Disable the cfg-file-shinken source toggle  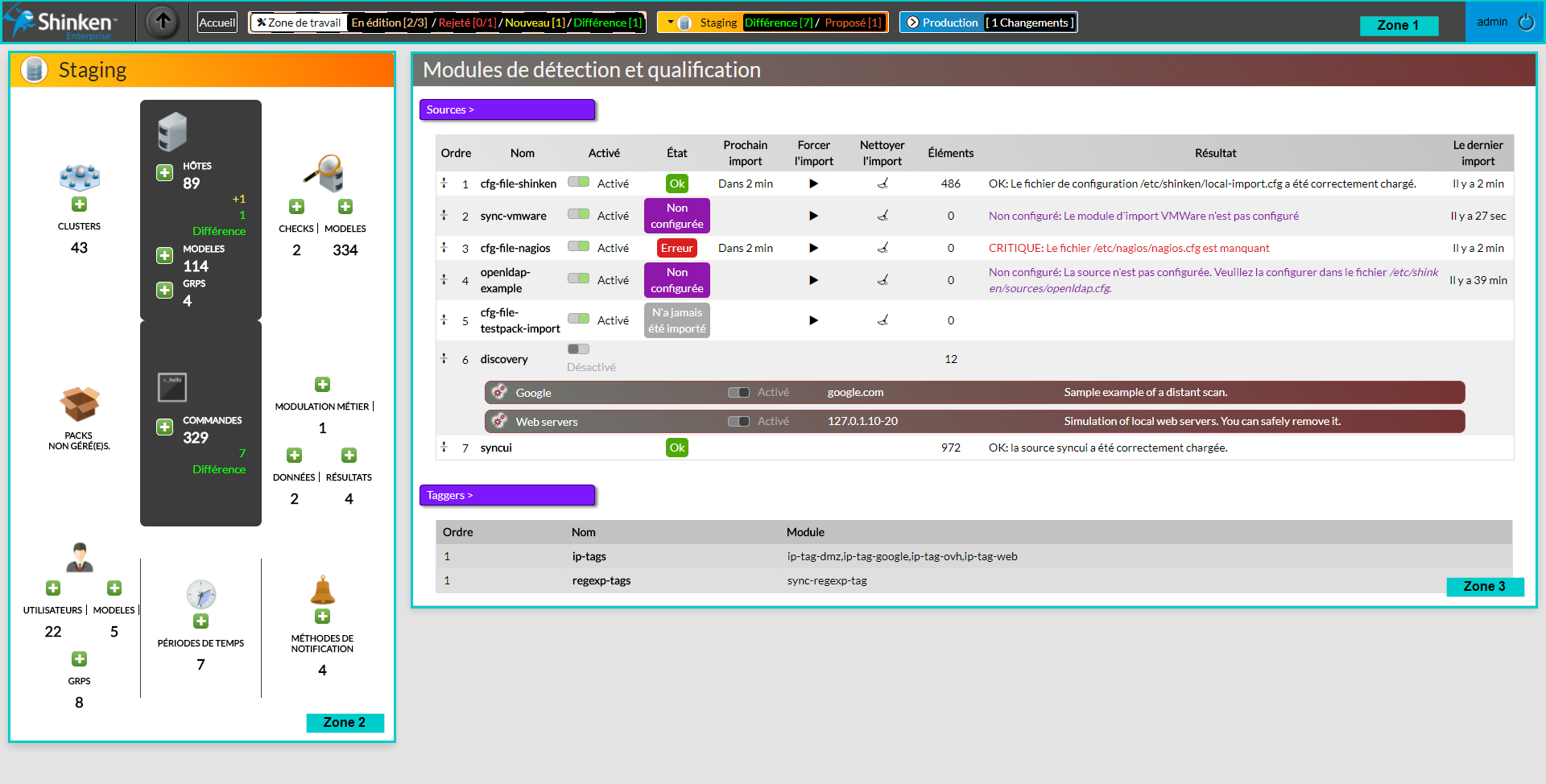pyautogui.click(x=578, y=182)
